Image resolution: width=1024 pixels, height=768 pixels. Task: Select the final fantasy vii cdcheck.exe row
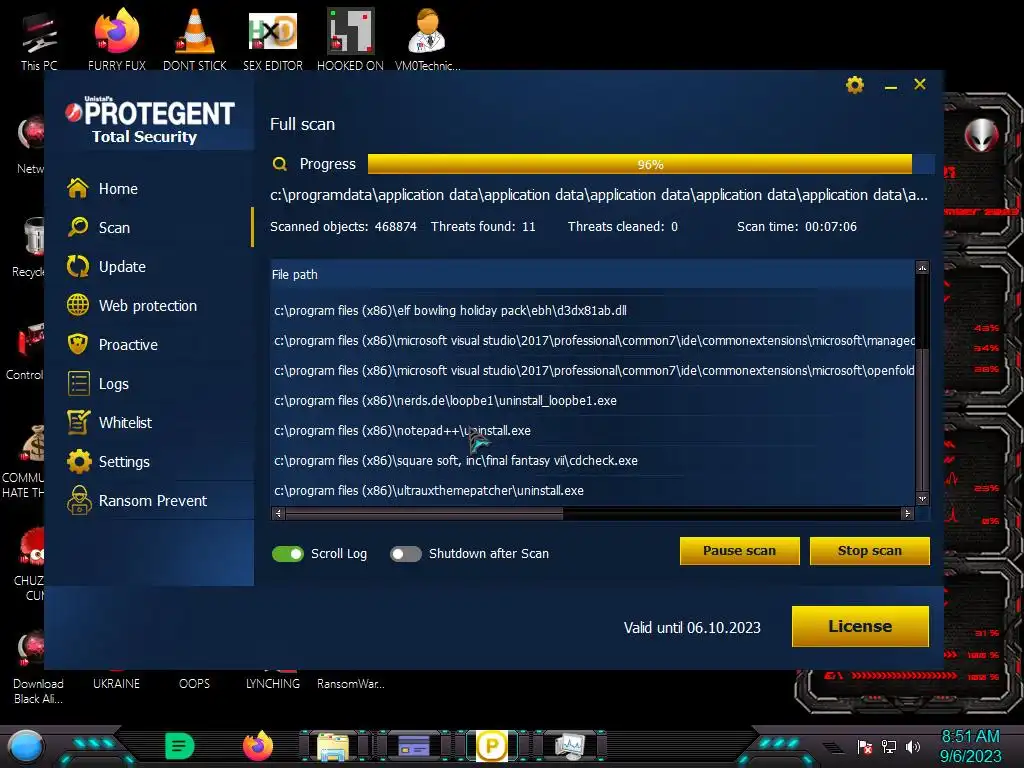tap(593, 461)
